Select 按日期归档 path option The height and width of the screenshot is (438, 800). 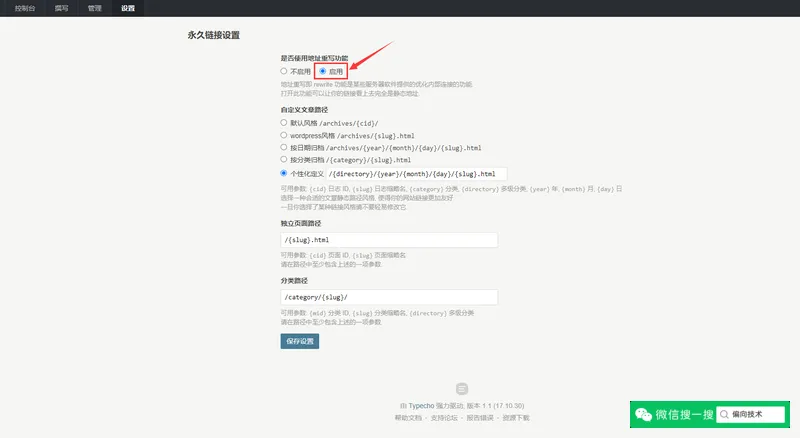[x=284, y=147]
